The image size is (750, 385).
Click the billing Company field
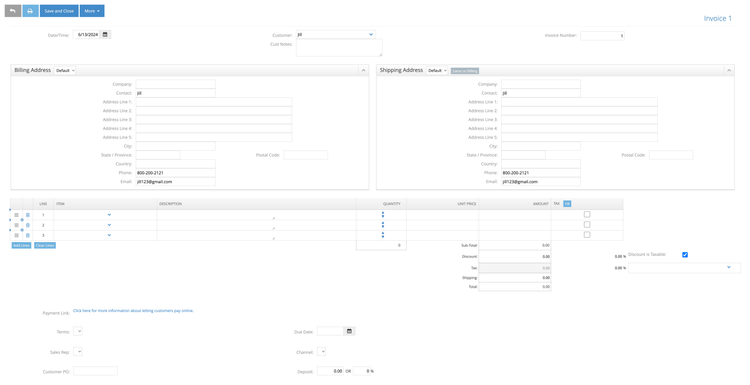176,84
